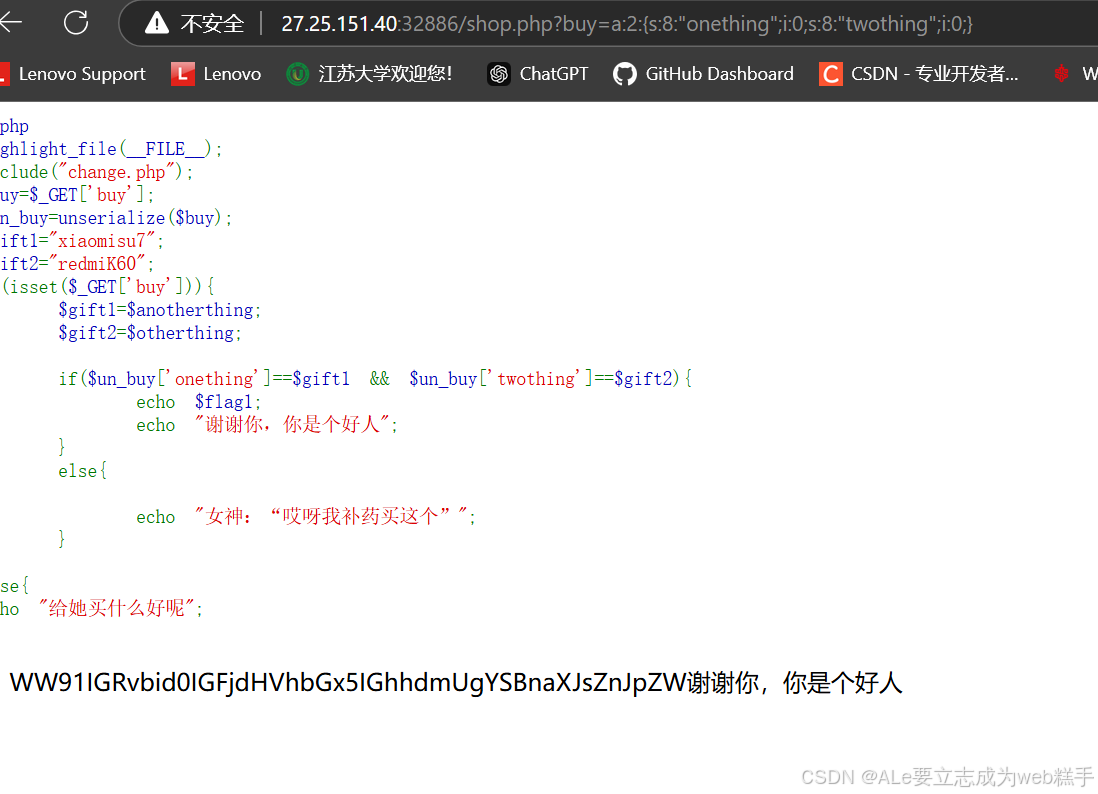Click the unserialize($buy) code line

point(116,218)
